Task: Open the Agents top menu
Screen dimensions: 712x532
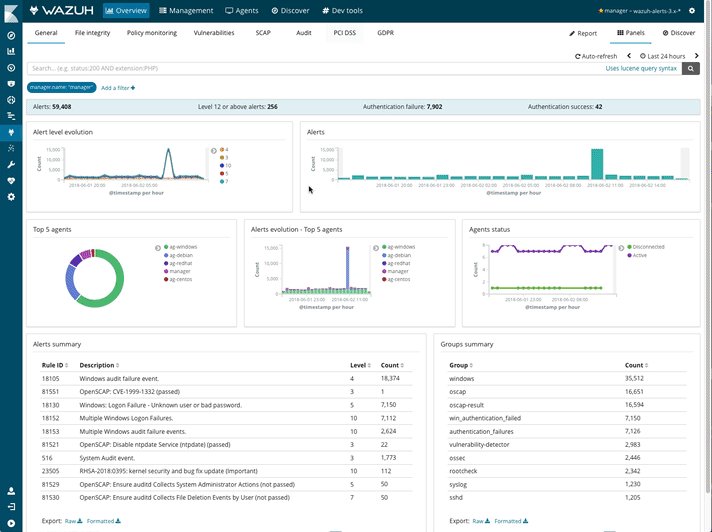Action: point(242,10)
